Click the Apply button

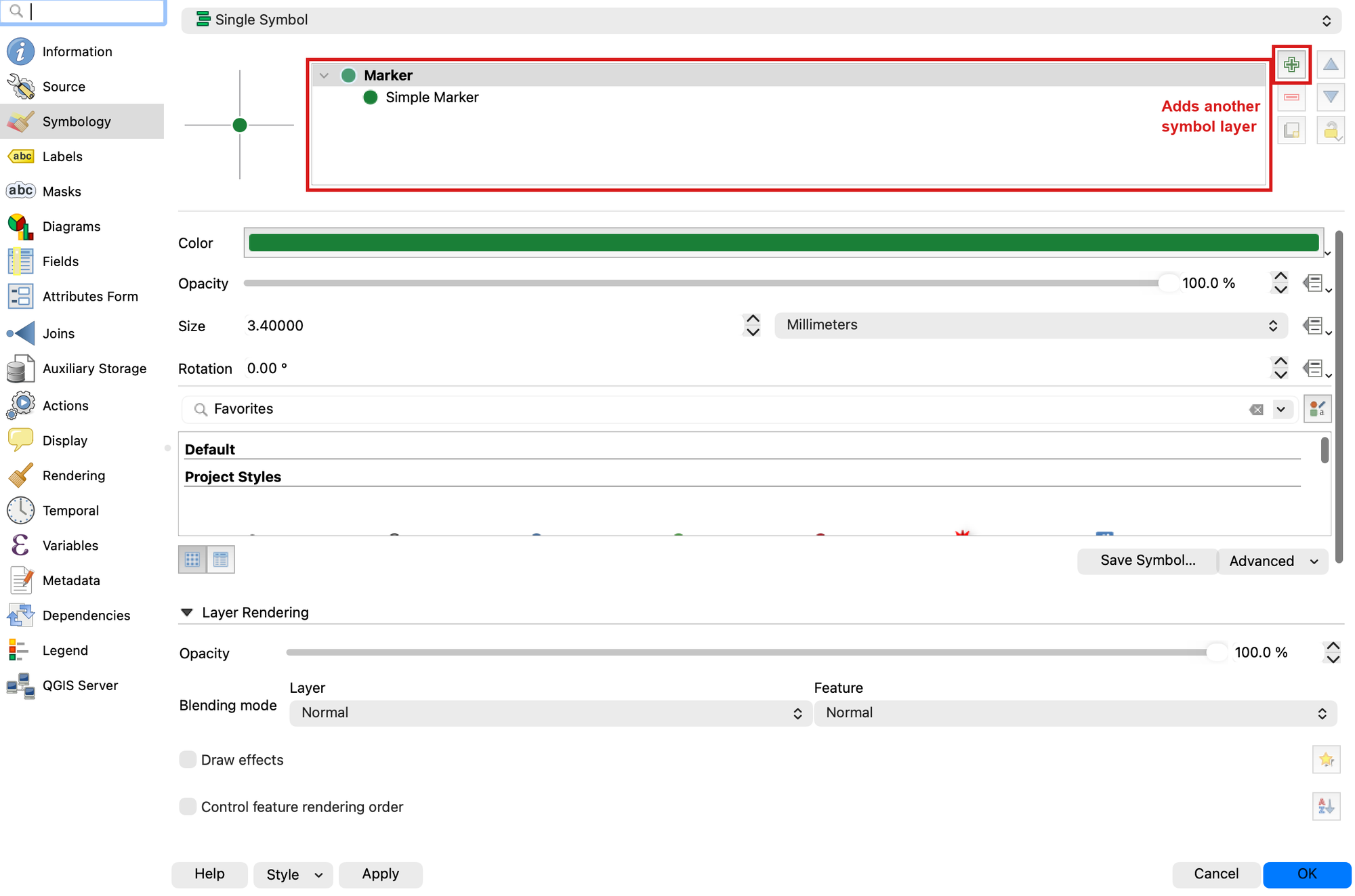[380, 874]
